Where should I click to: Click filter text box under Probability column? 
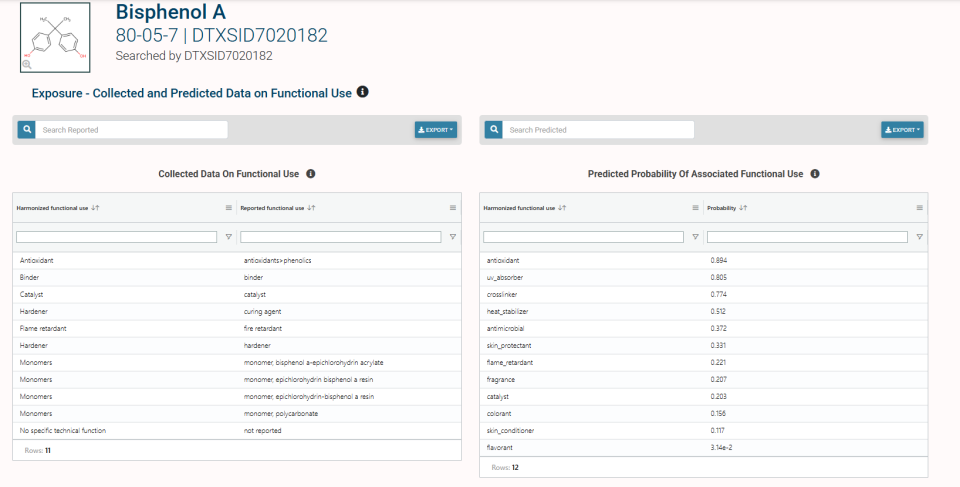pyautogui.click(x=807, y=237)
